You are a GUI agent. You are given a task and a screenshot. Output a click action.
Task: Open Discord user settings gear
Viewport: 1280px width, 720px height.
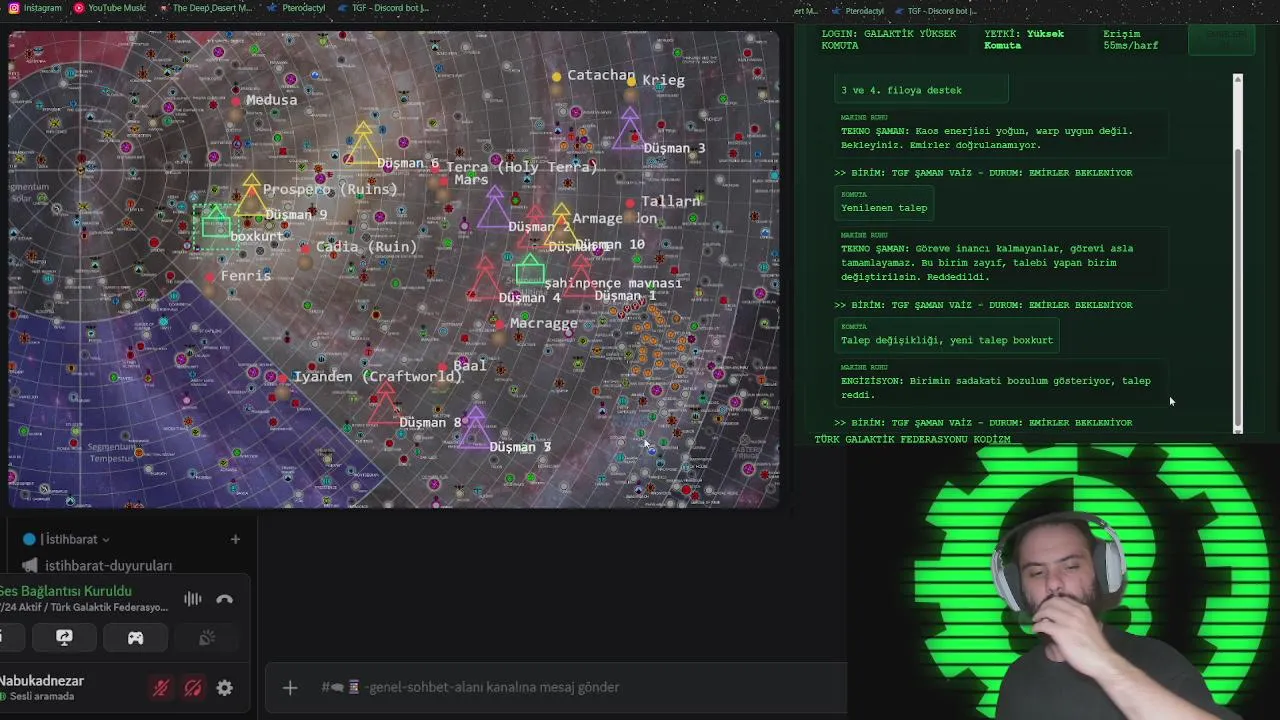point(225,688)
